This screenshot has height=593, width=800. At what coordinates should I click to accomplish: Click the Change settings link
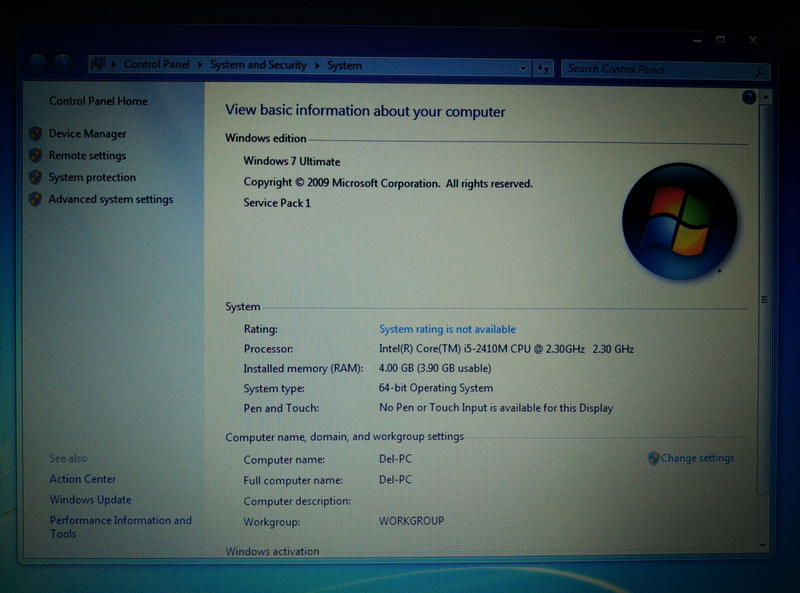pos(697,458)
